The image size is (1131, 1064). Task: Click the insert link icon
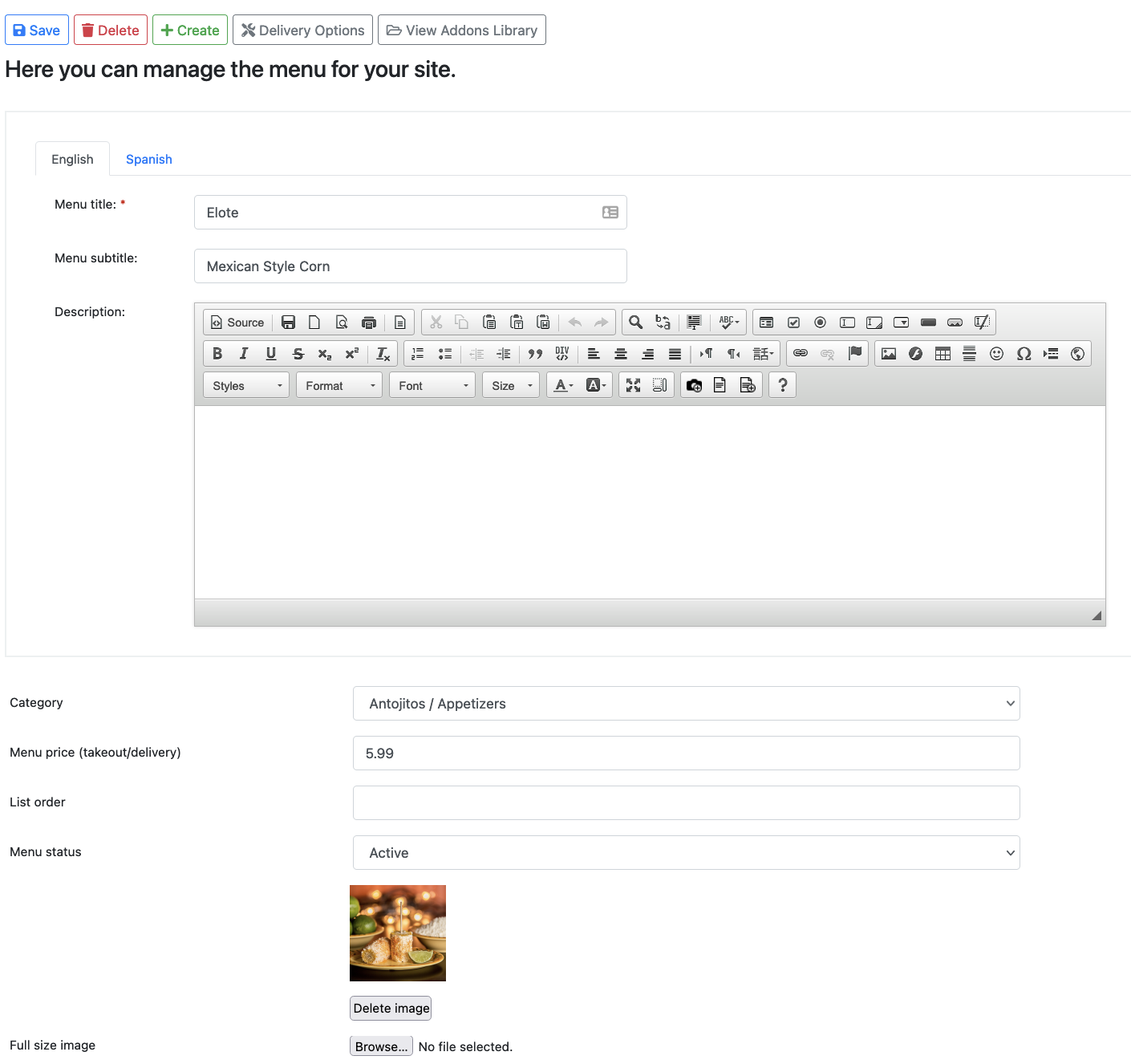[801, 354]
